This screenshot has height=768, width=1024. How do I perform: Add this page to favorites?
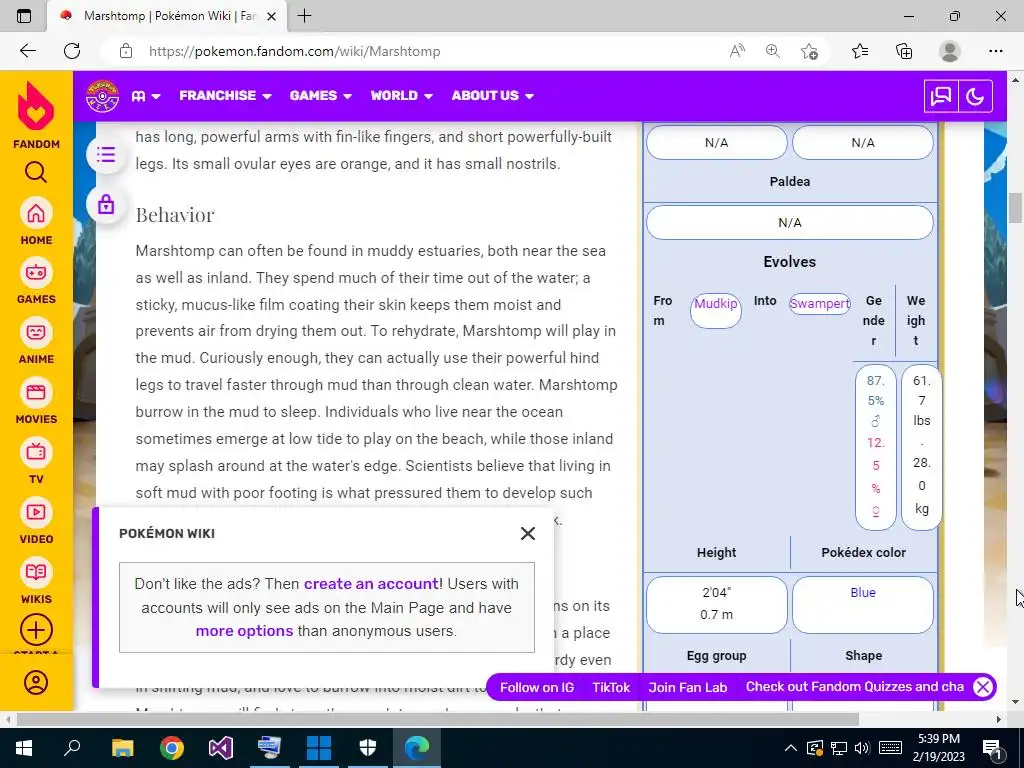809,51
